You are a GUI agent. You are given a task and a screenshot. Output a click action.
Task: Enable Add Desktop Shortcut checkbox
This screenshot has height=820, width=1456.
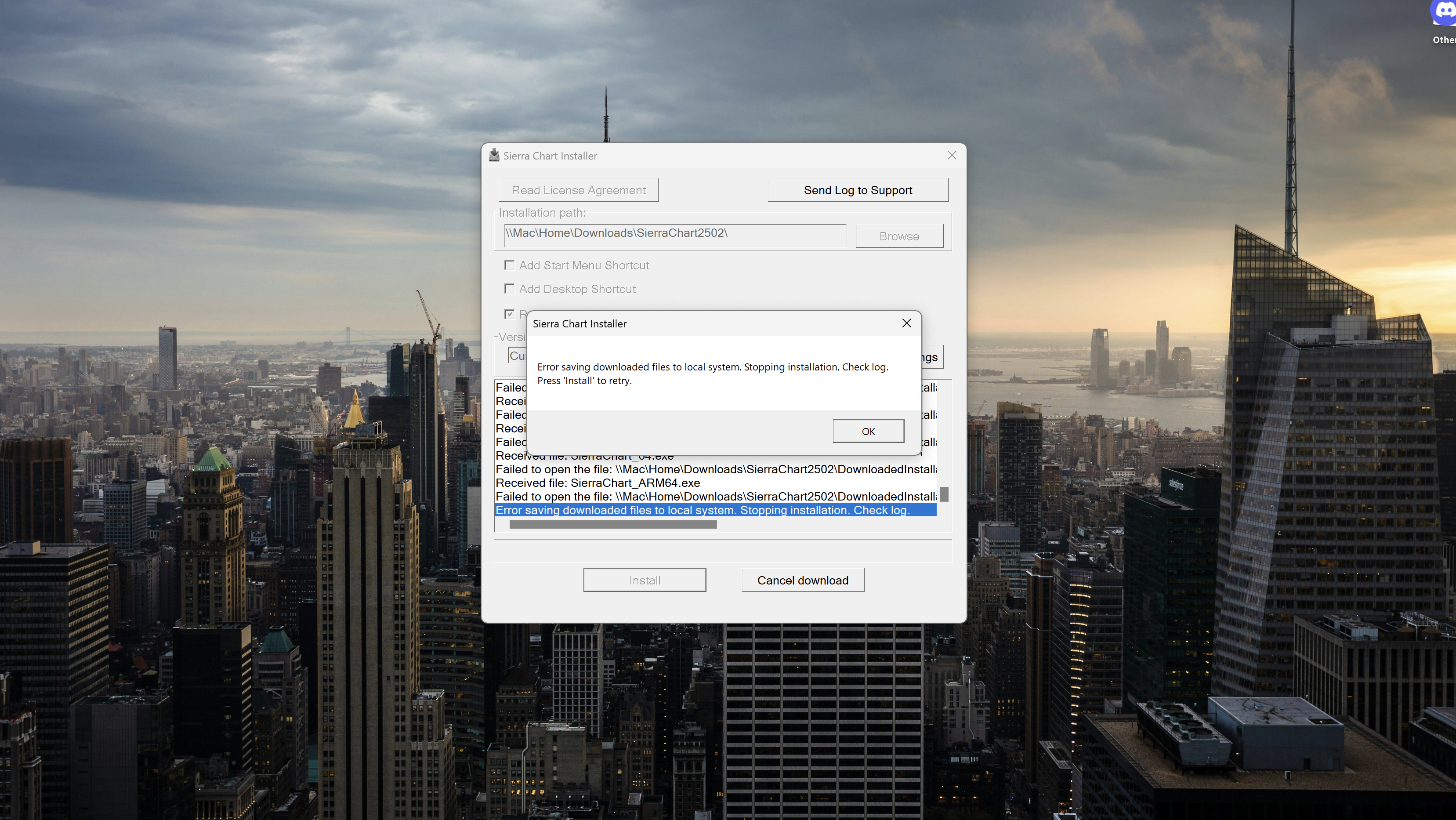point(509,289)
